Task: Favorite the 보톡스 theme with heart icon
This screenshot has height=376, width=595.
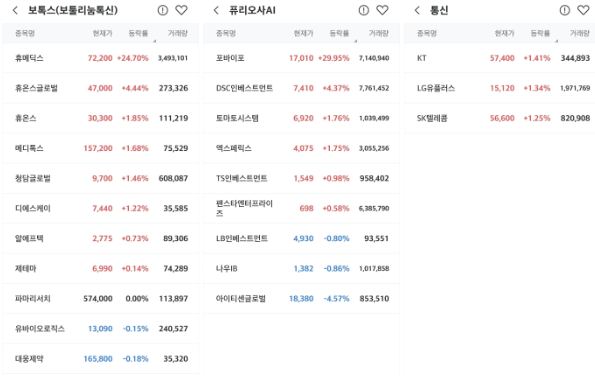Action: pos(181,10)
